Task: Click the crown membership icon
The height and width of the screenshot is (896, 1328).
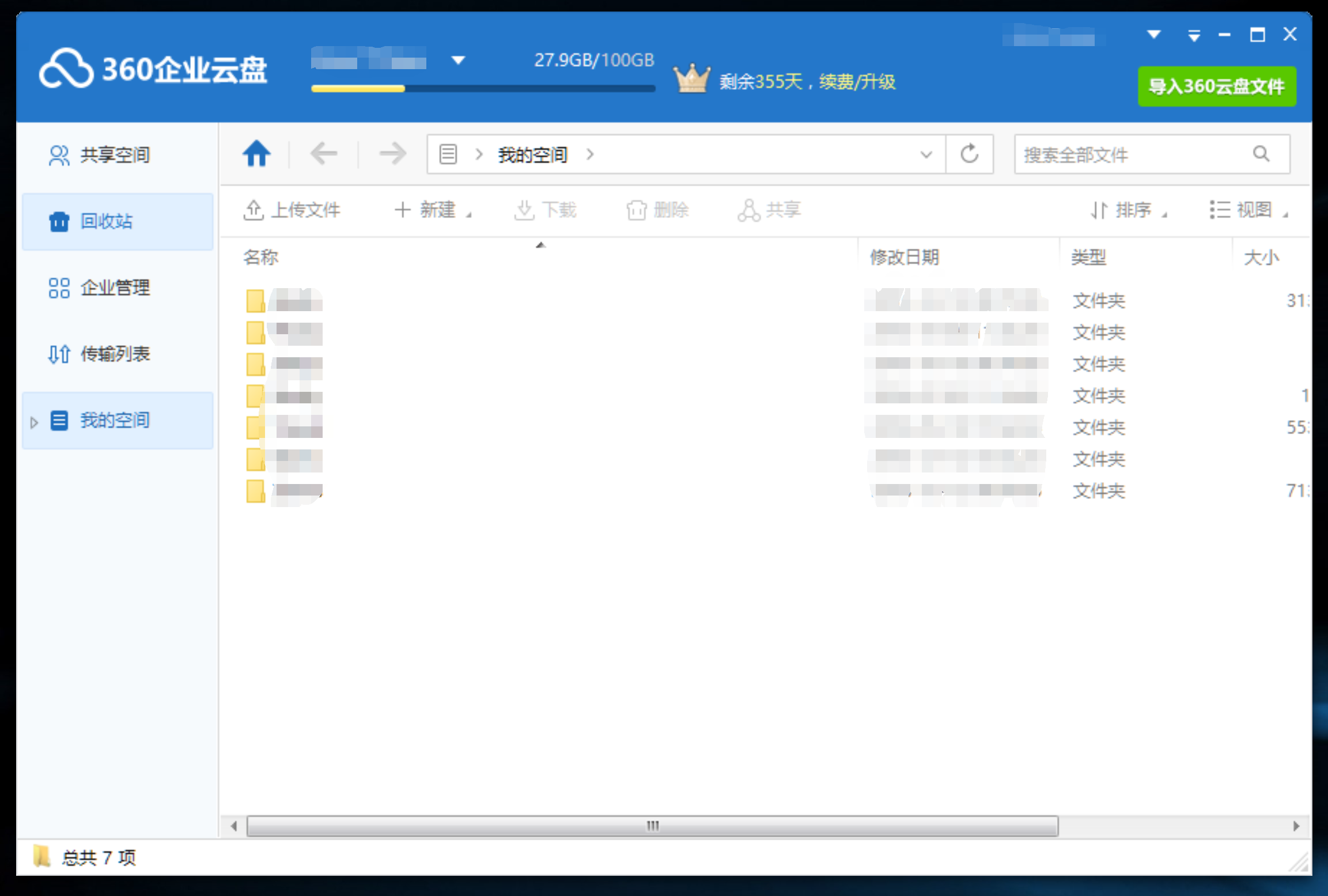Action: tap(691, 78)
